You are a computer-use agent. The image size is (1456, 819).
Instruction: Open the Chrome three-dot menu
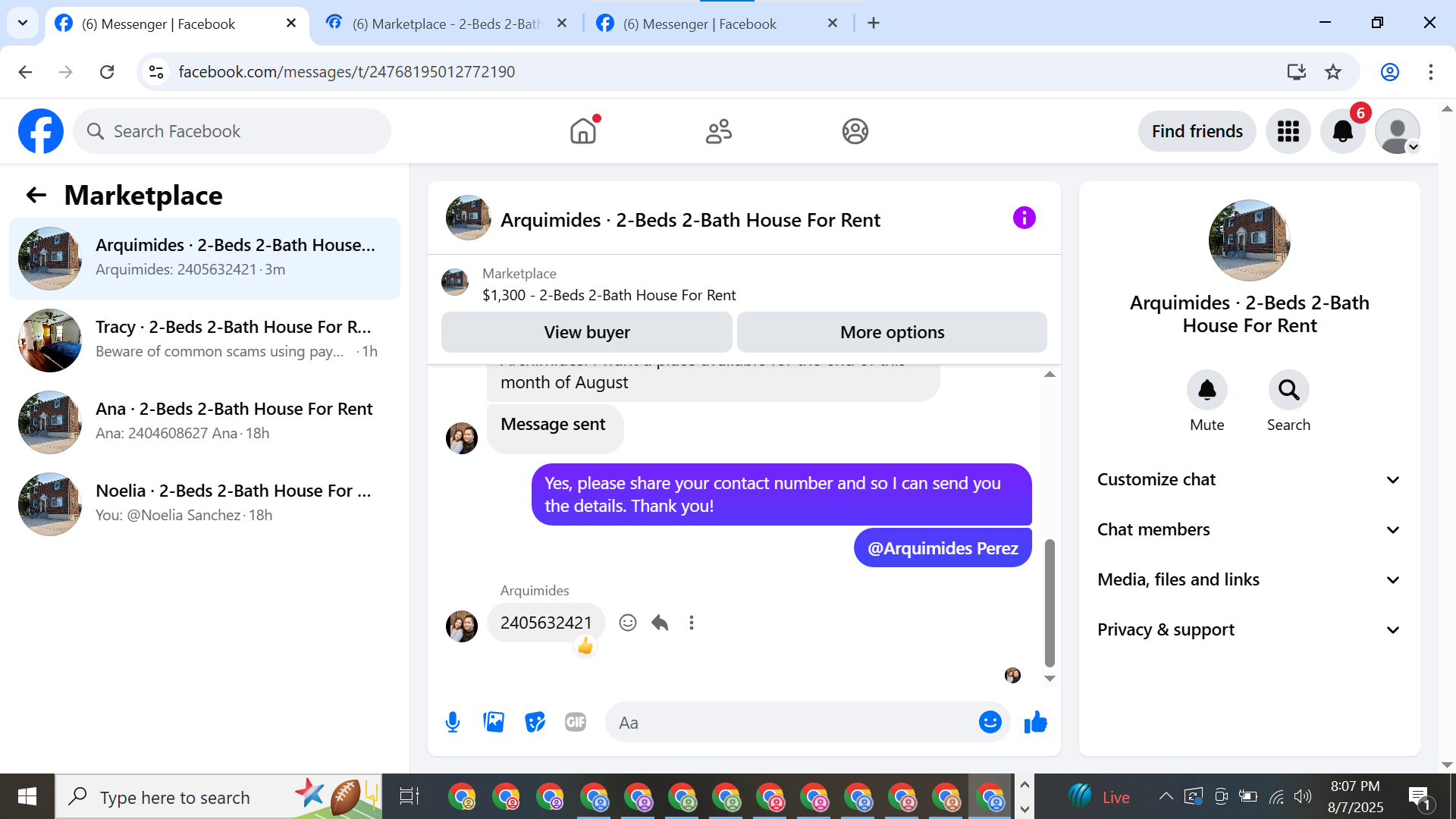click(1431, 72)
